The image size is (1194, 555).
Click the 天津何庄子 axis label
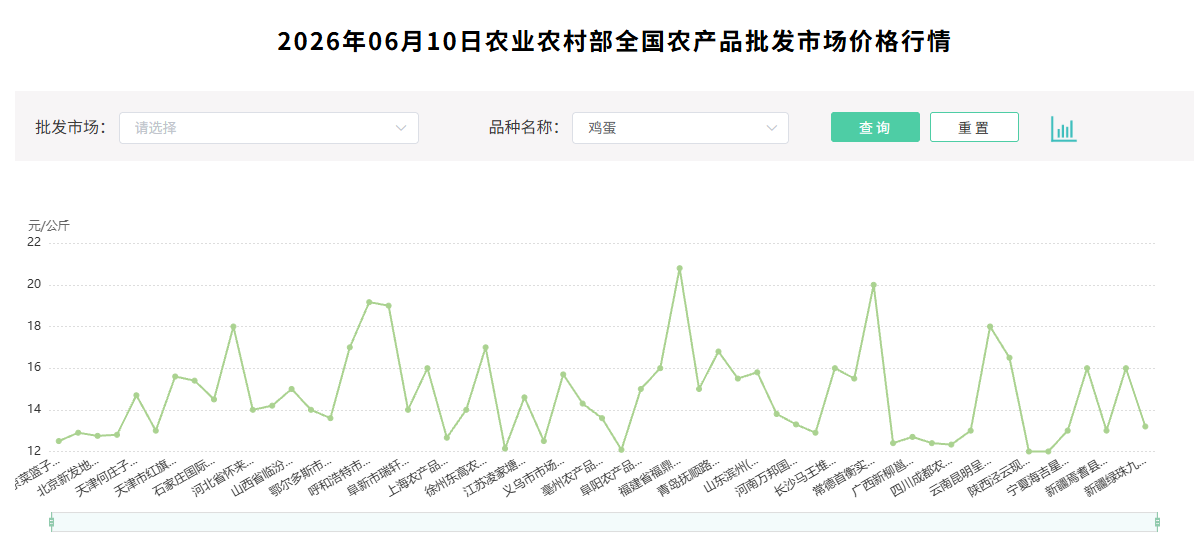[x=109, y=476]
